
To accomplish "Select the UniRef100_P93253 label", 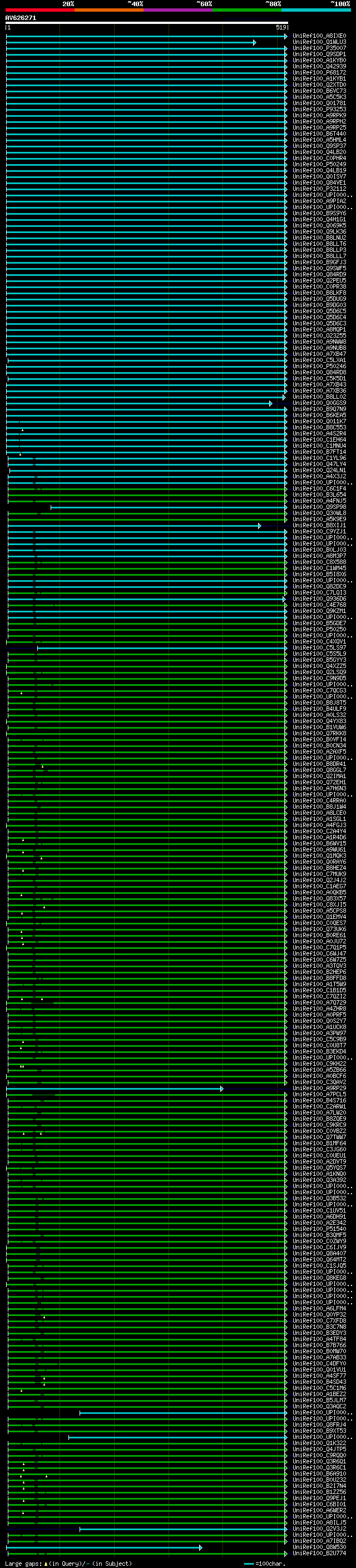I will [x=319, y=109].
